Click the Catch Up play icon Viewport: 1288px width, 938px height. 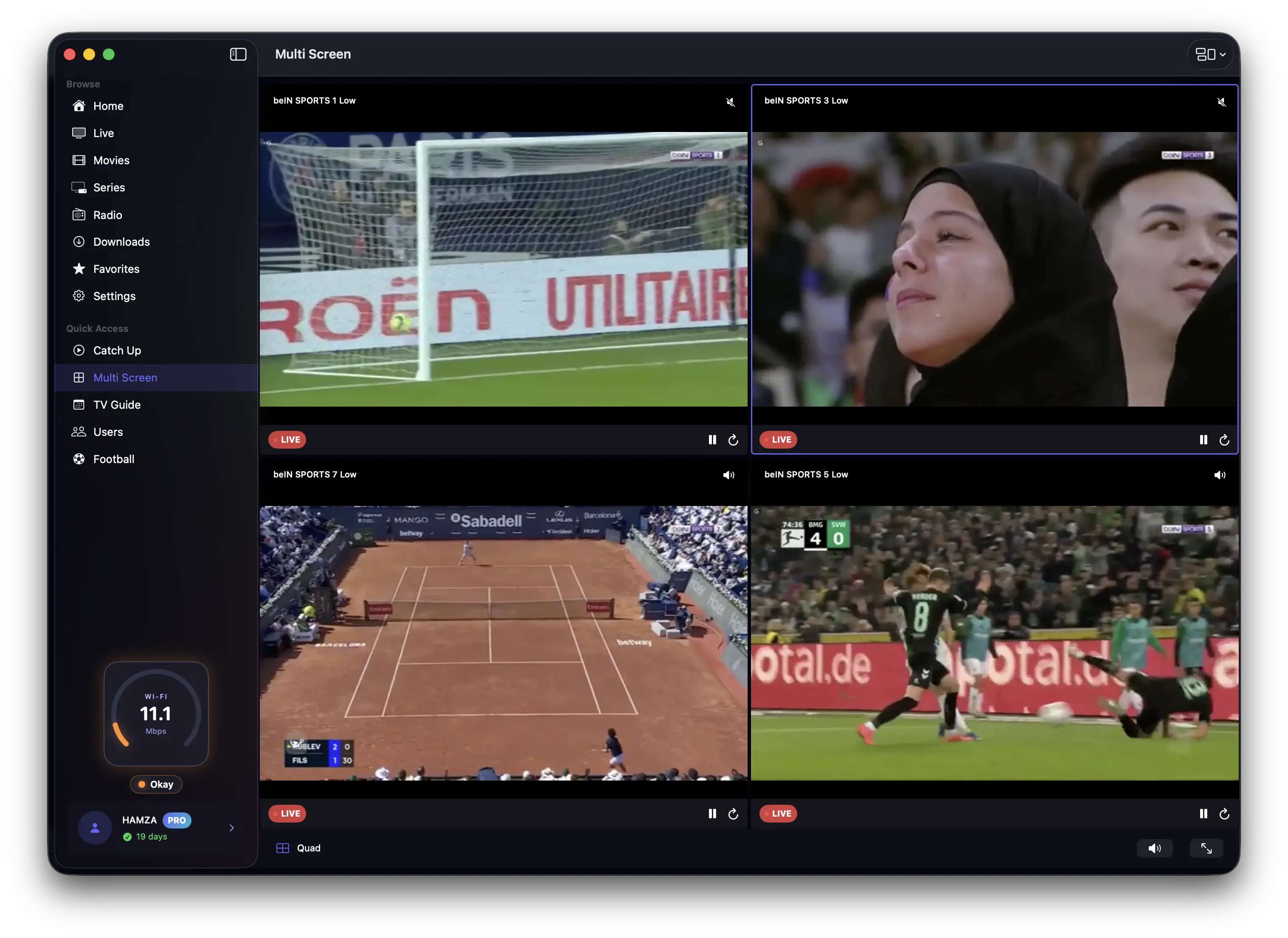click(x=79, y=350)
